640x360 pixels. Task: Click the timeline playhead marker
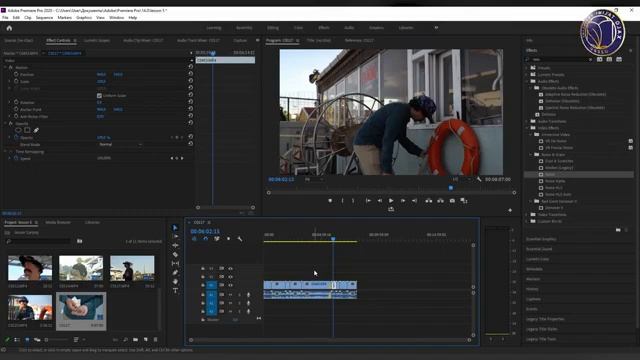tap(333, 238)
